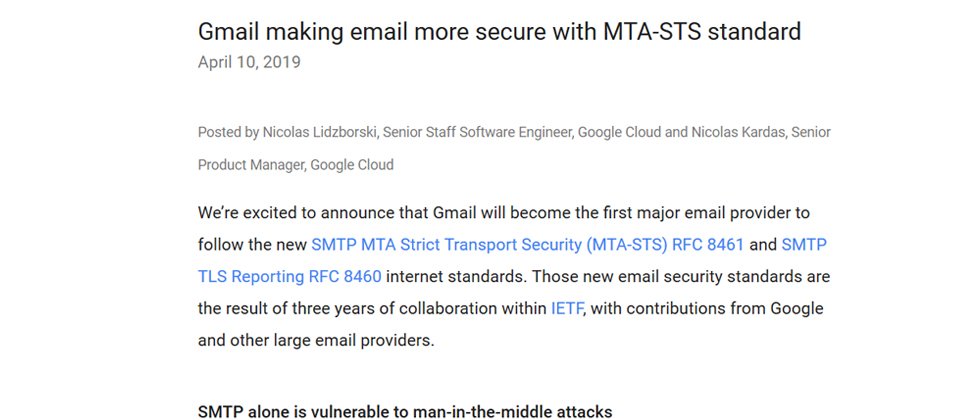Open the MTA-STS RFC 8461 link
This screenshot has width=960, height=420.
(528, 245)
